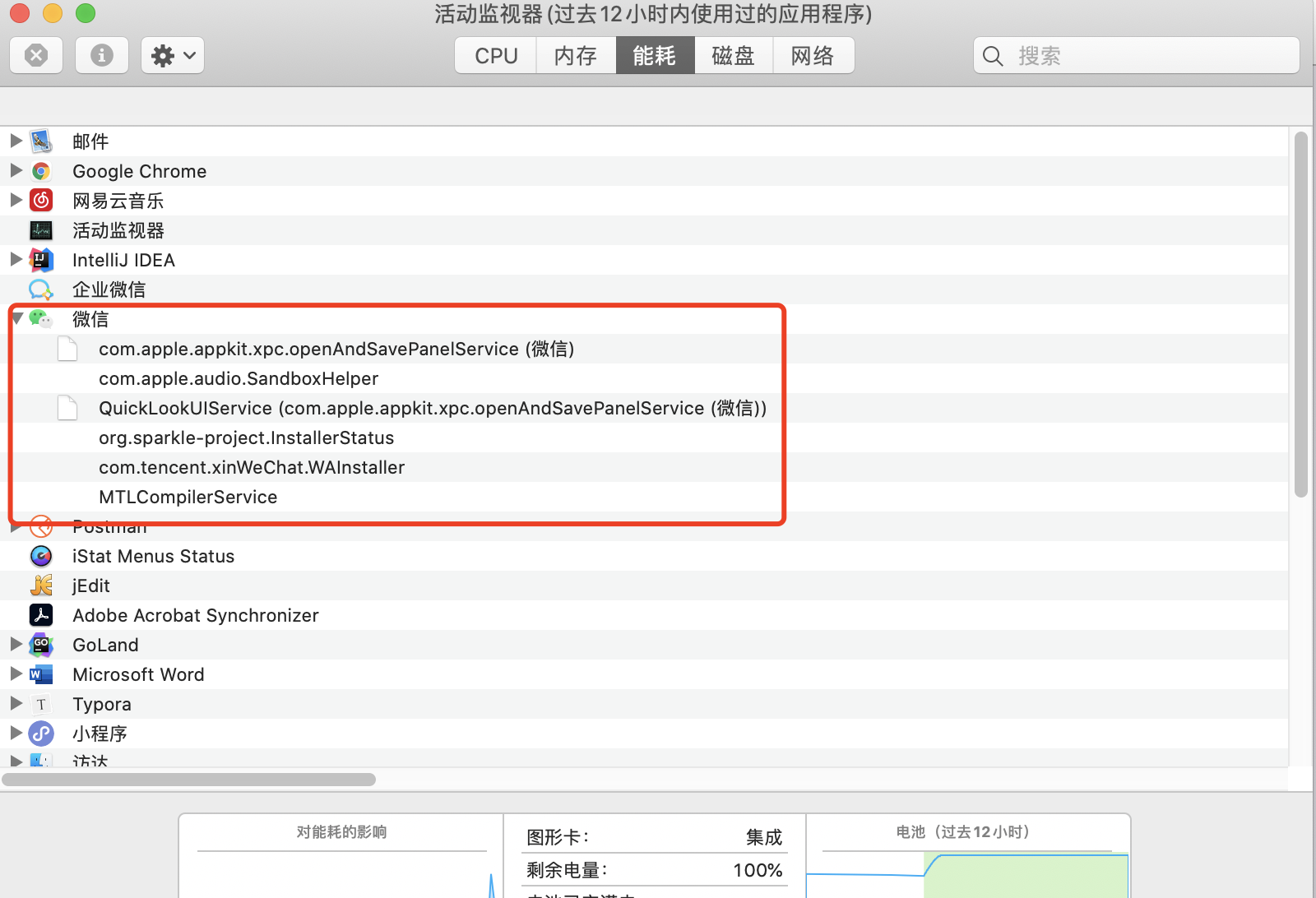Select the Microsoft Word row
The image size is (1316, 898).
[x=645, y=674]
